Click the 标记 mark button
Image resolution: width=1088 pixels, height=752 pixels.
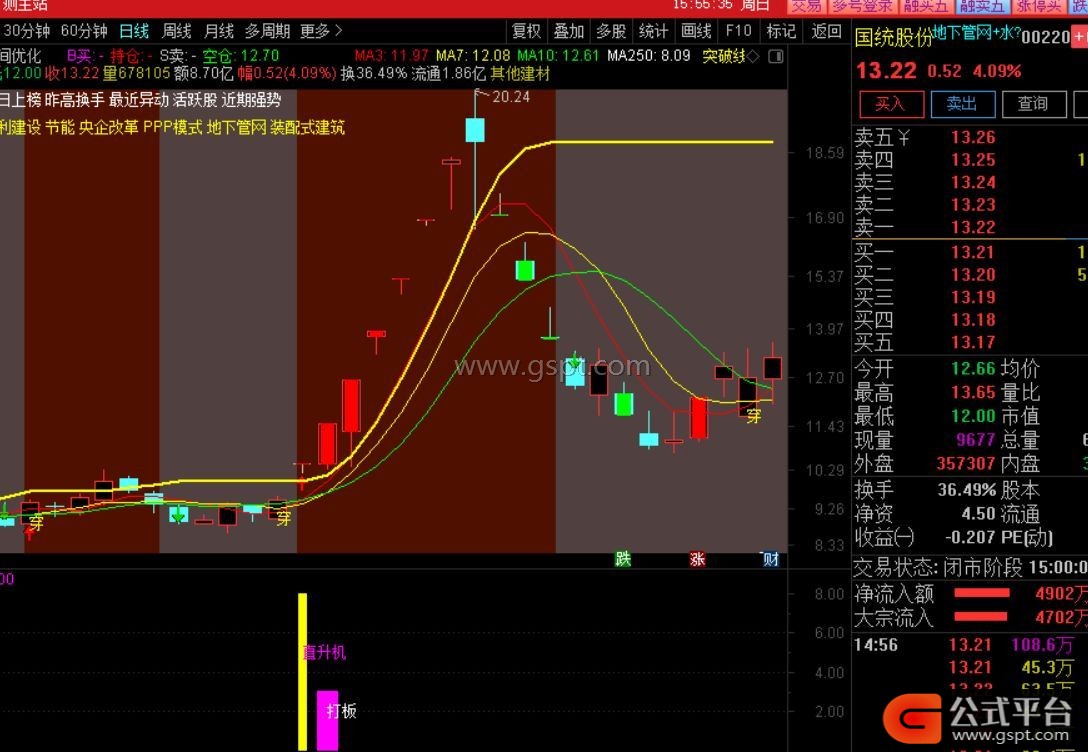point(781,31)
